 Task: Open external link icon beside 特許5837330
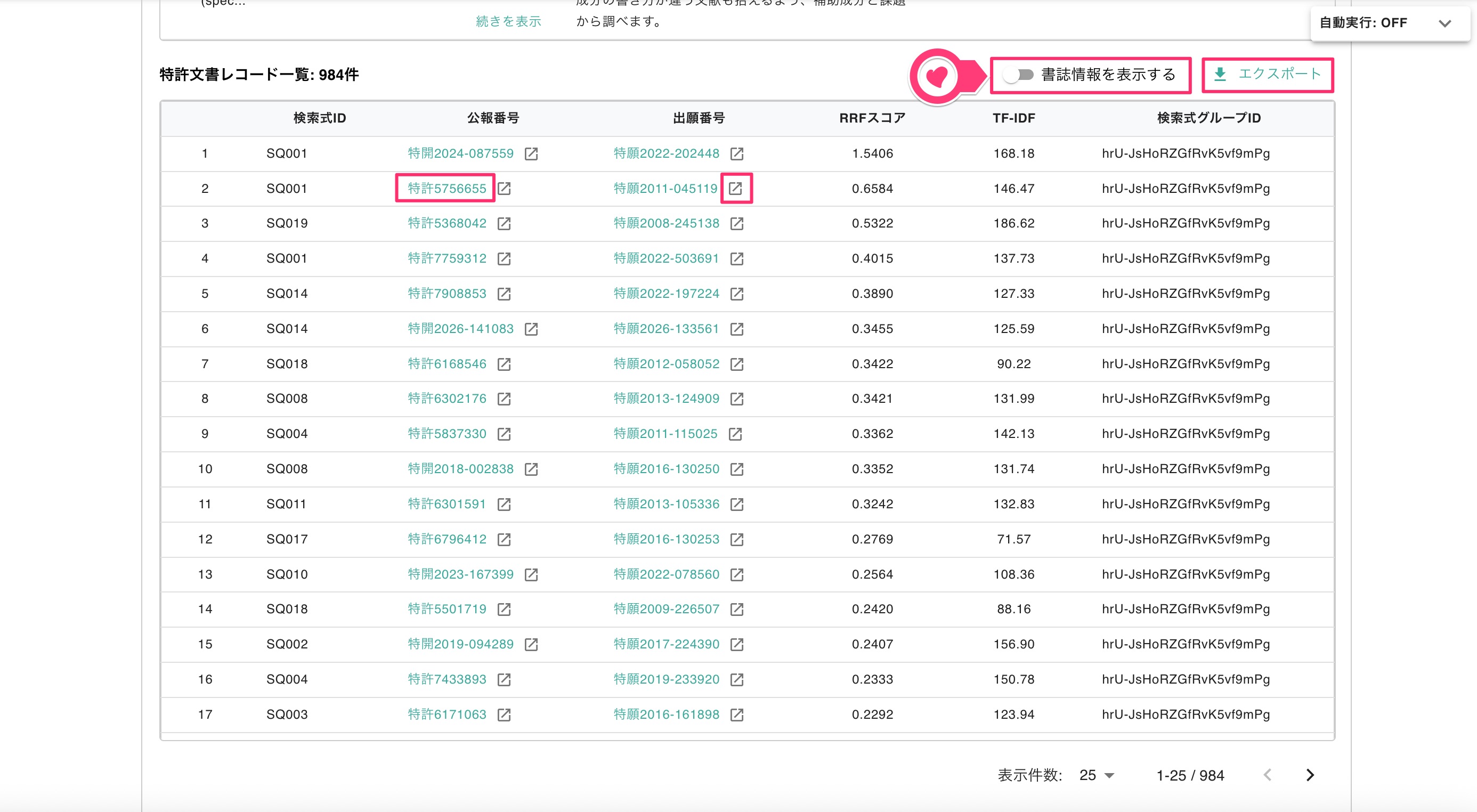504,434
